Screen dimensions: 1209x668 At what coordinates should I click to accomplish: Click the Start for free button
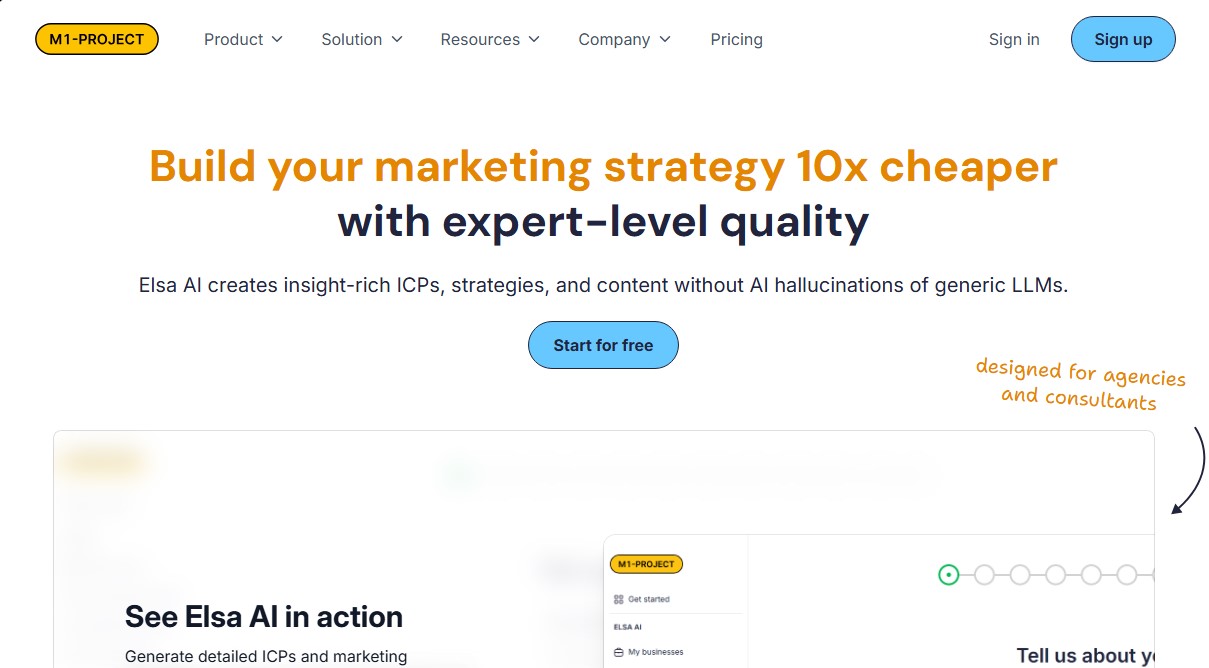603,345
